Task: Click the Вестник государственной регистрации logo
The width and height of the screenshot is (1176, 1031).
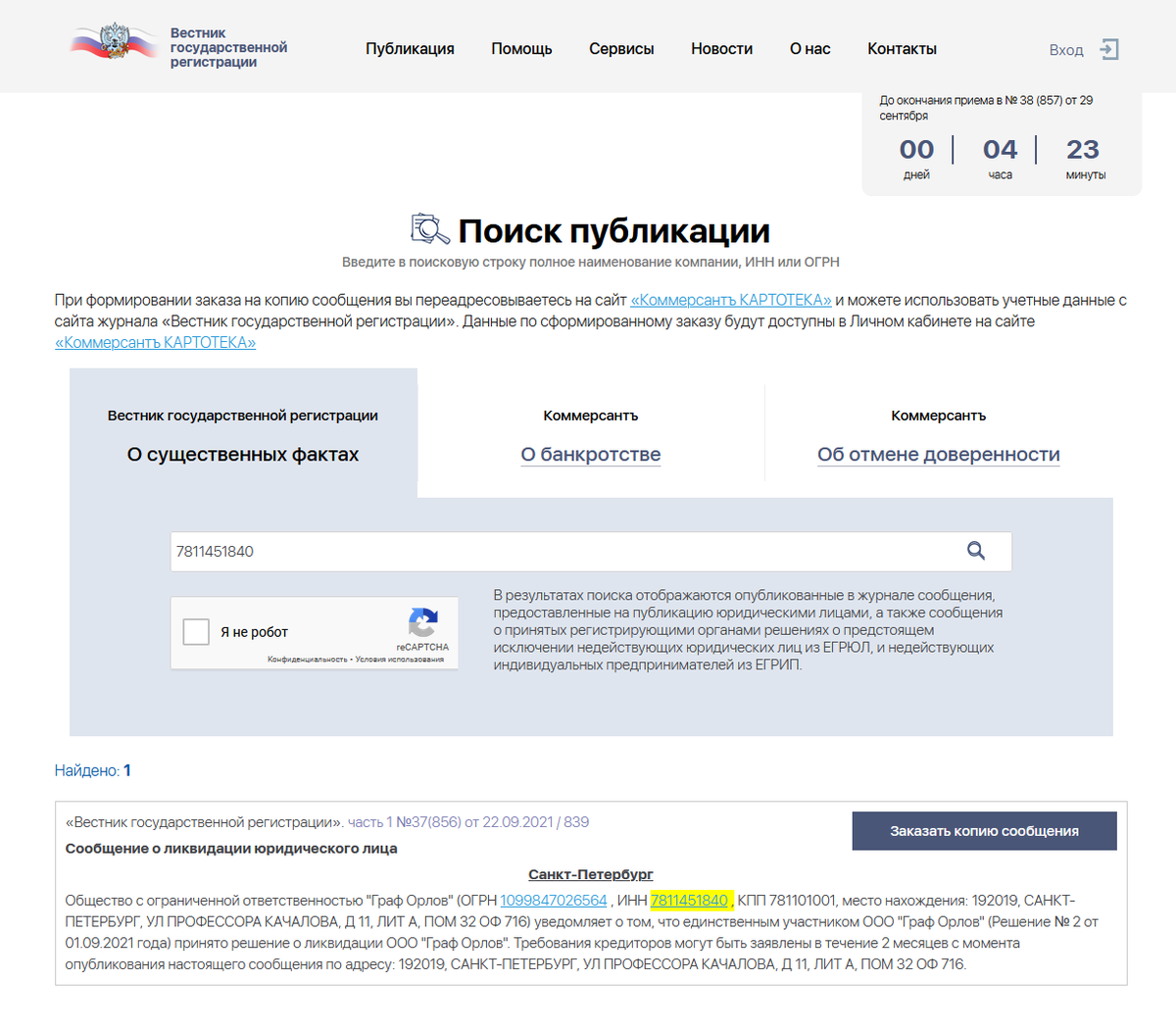Action: tap(179, 46)
